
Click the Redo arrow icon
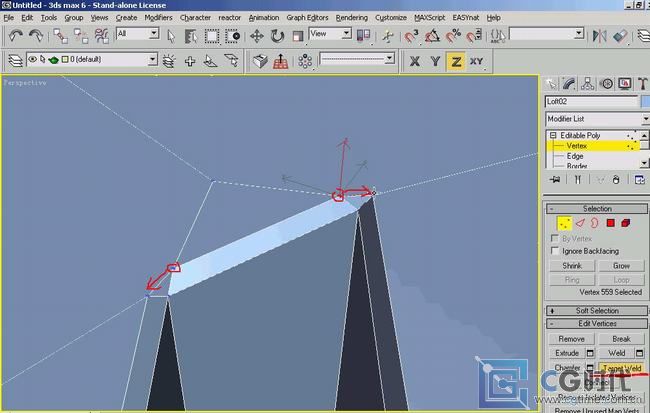pyautogui.click(x=36, y=36)
